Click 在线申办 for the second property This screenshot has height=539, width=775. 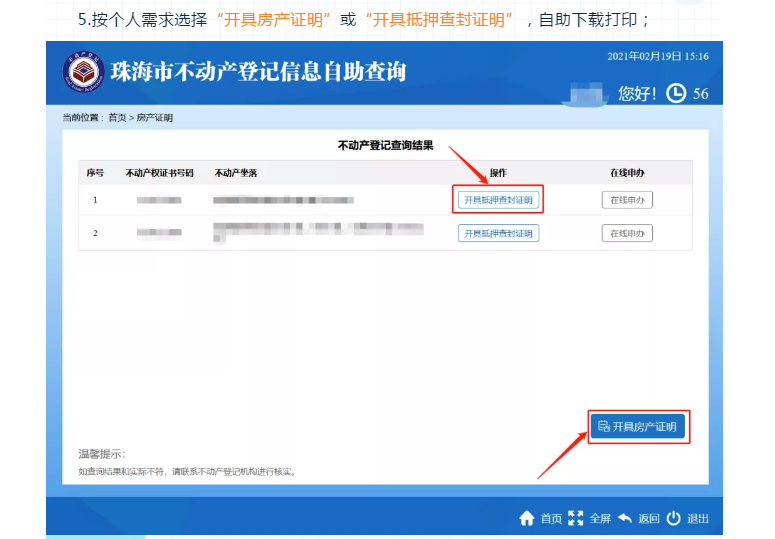[627, 233]
